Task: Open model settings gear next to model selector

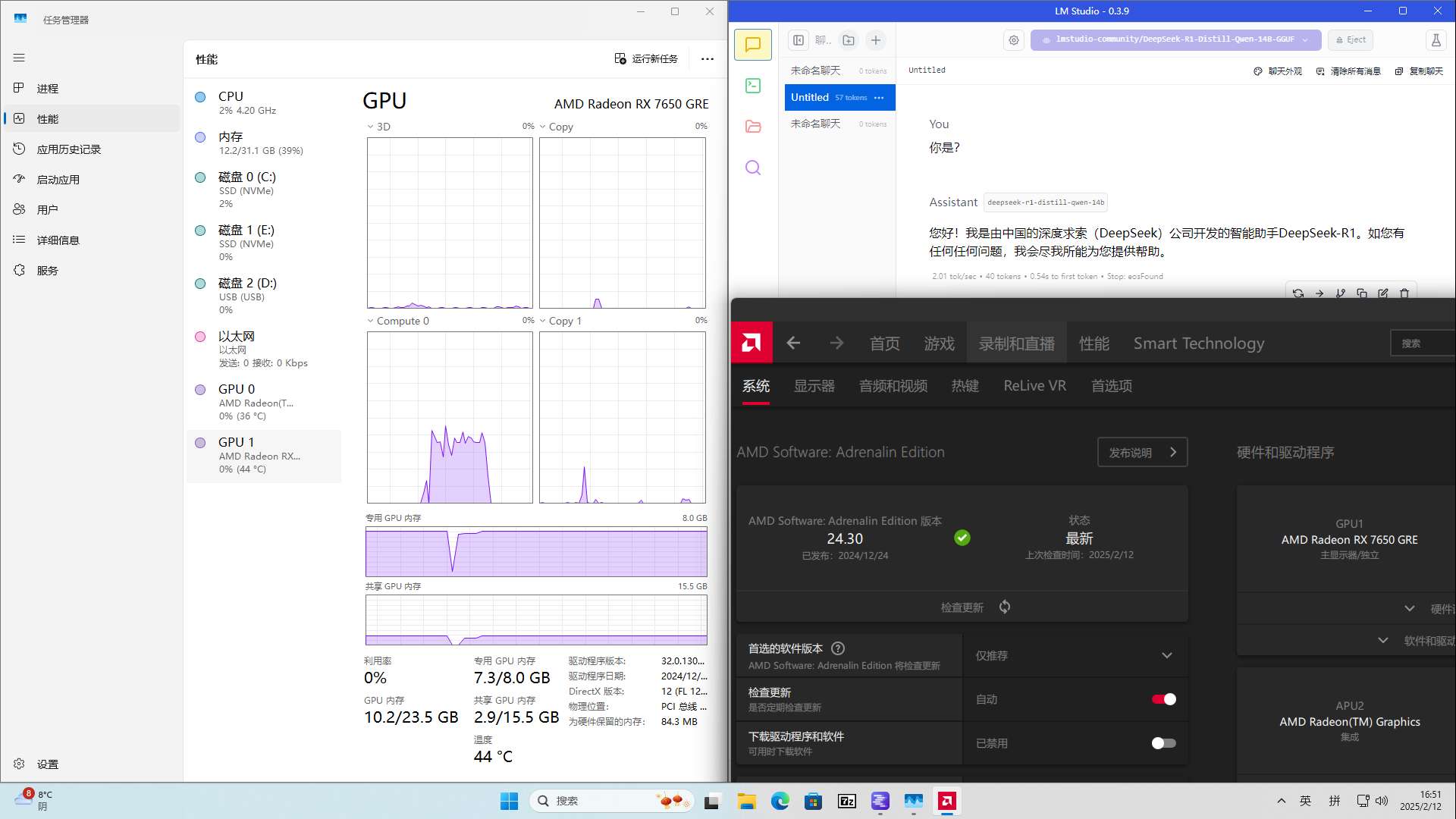Action: pyautogui.click(x=1014, y=40)
